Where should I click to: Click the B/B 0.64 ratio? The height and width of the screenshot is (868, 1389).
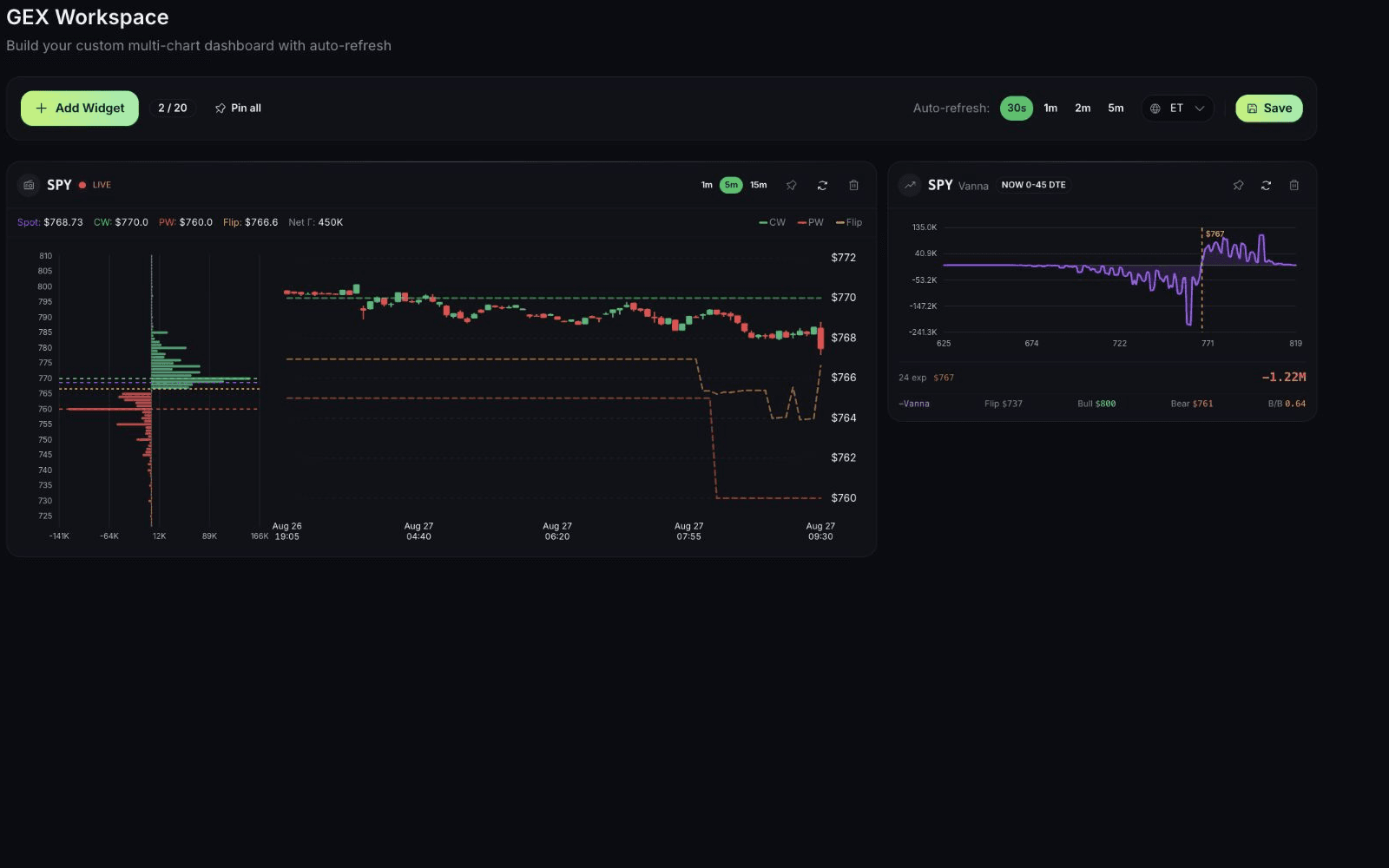(1287, 404)
